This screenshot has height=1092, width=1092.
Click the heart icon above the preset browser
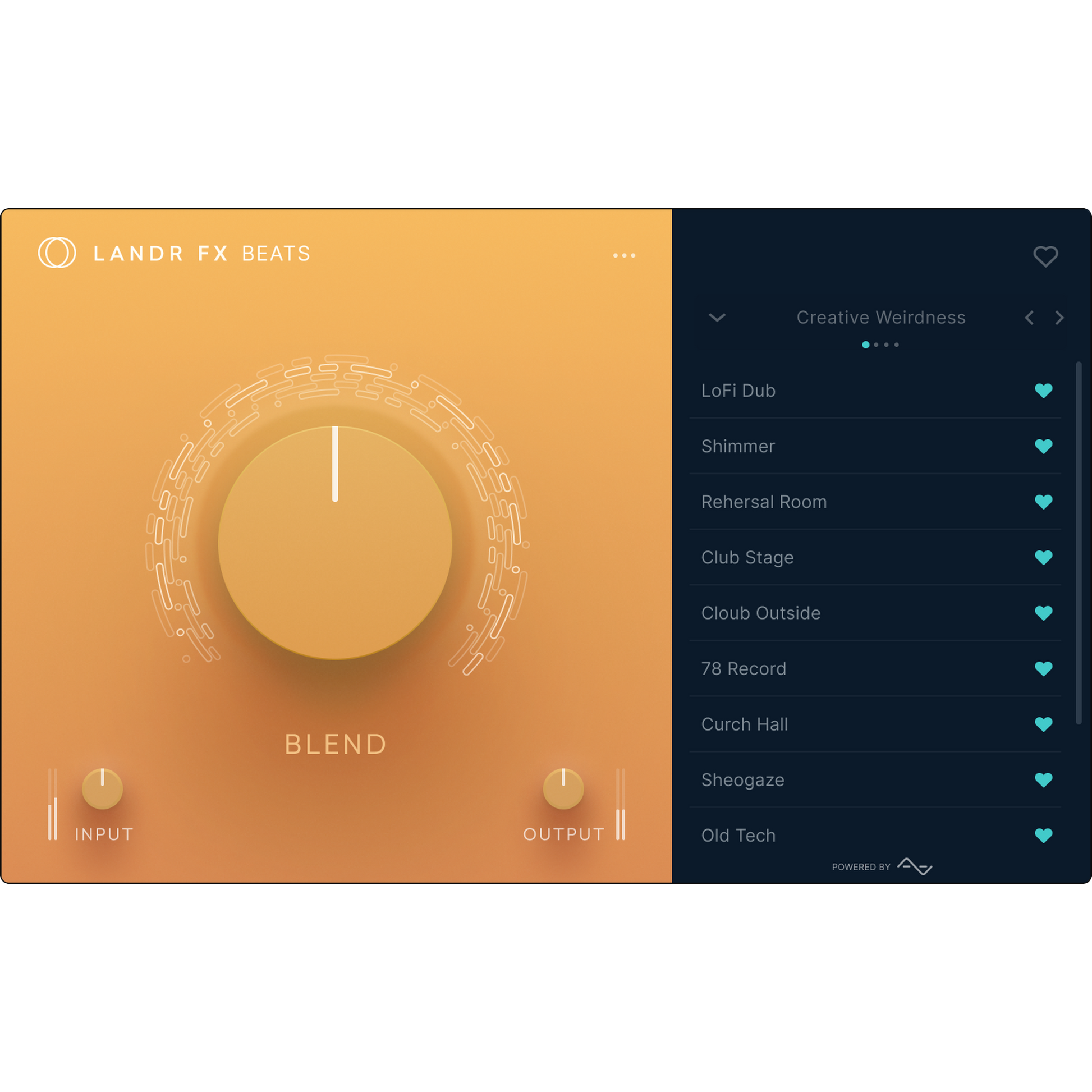[1045, 256]
